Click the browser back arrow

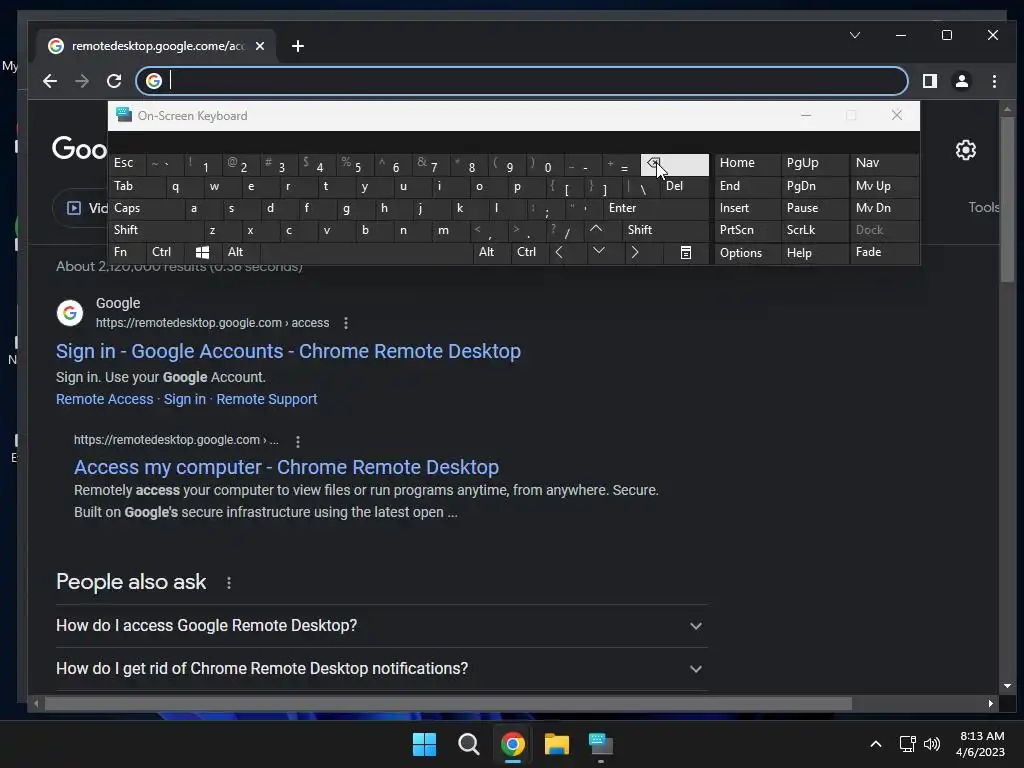[x=50, y=81]
